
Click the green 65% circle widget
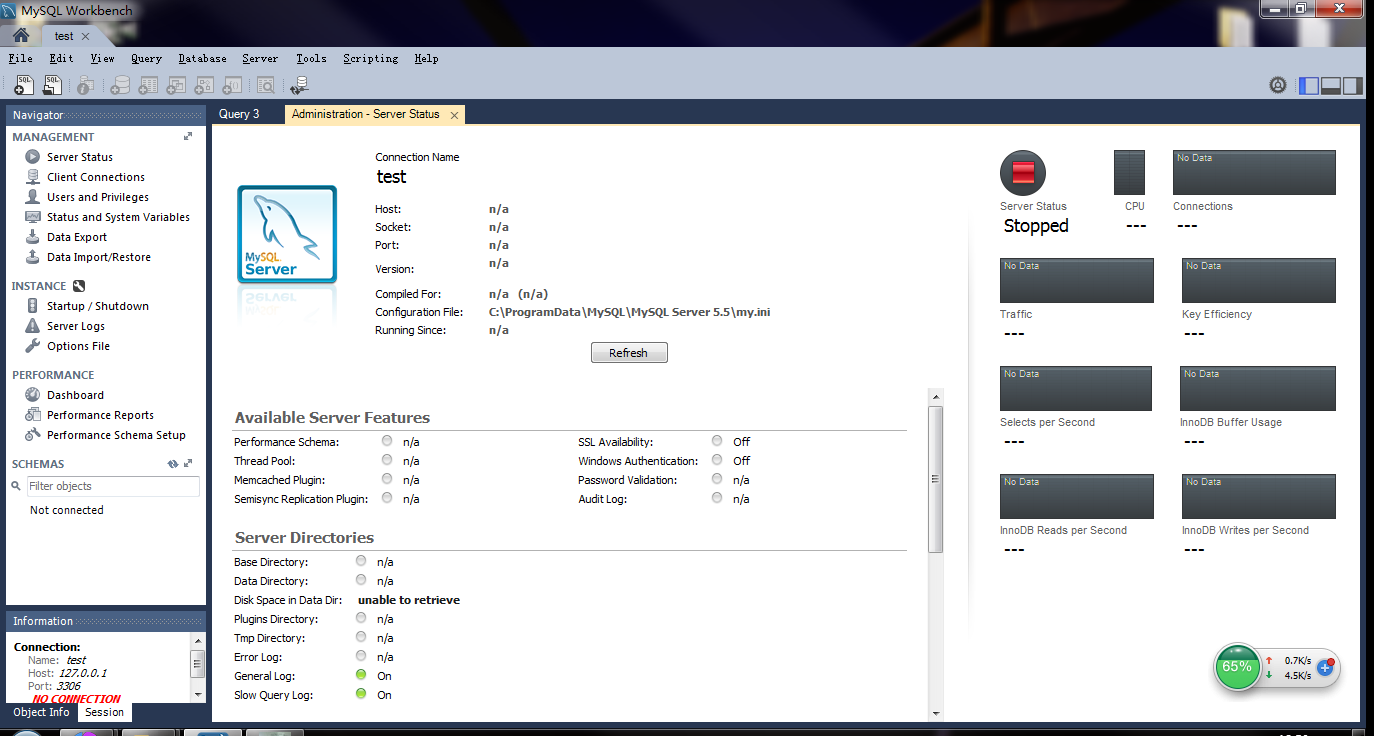(x=1237, y=667)
